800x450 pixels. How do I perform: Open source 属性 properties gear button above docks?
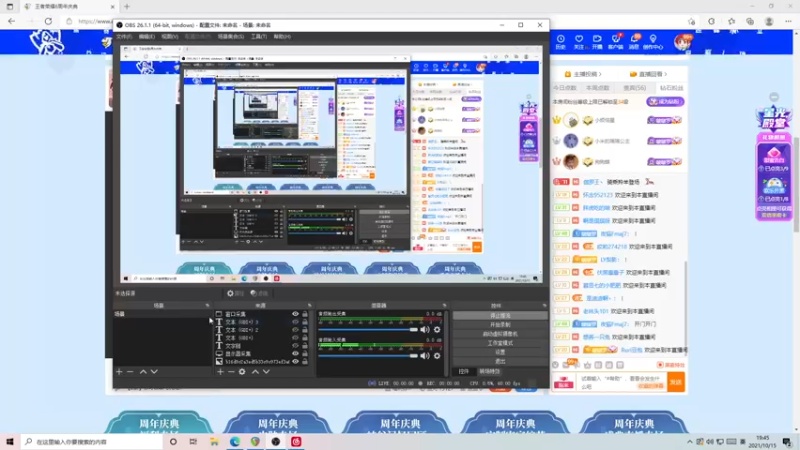pos(235,293)
